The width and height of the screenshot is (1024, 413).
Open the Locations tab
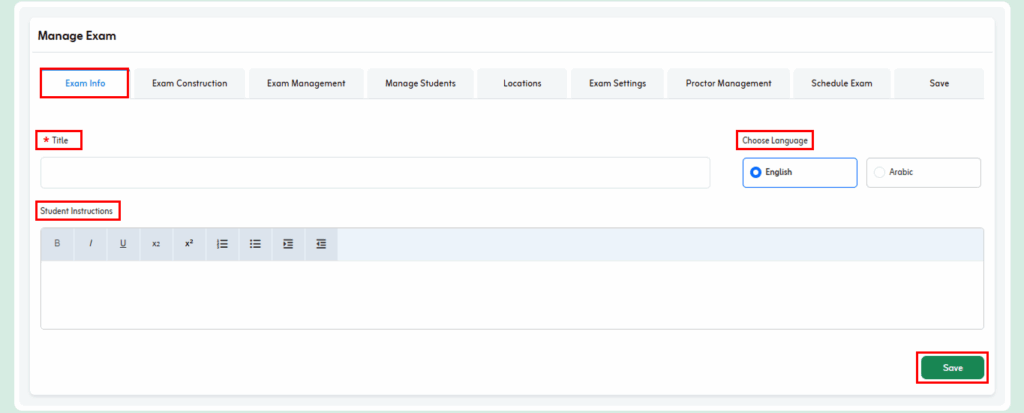522,83
